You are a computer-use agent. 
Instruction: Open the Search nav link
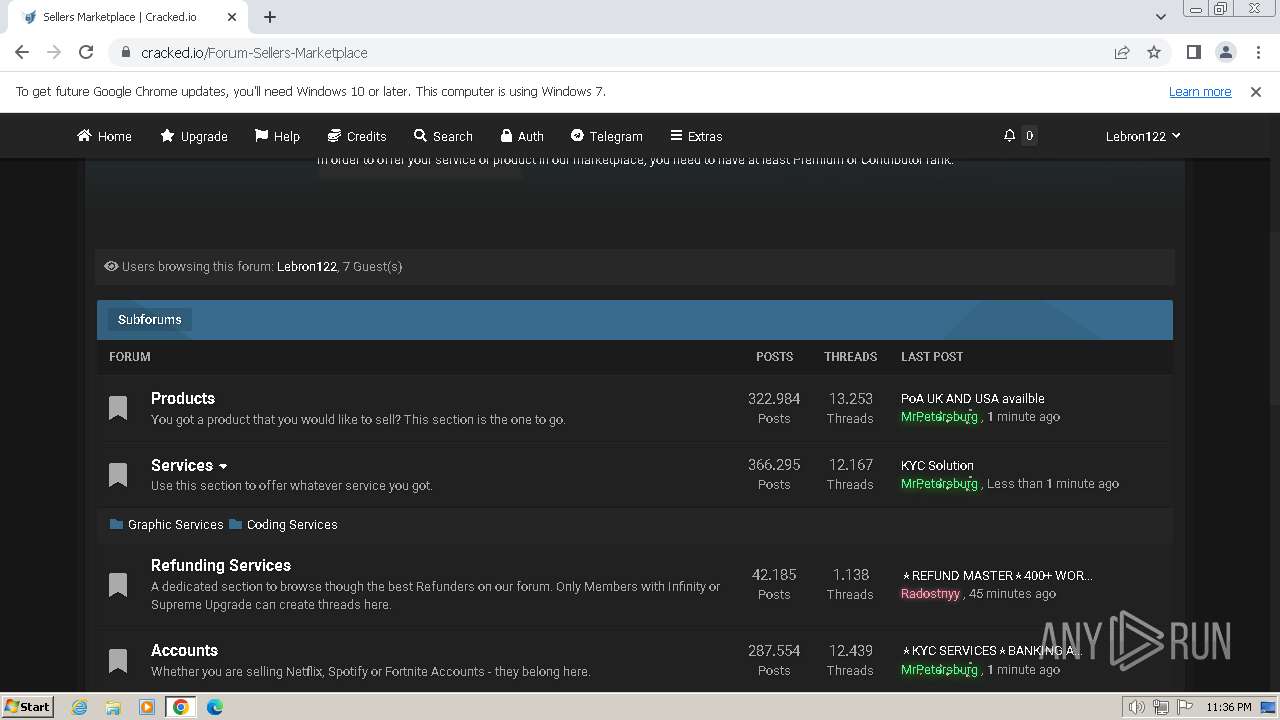[x=443, y=136]
